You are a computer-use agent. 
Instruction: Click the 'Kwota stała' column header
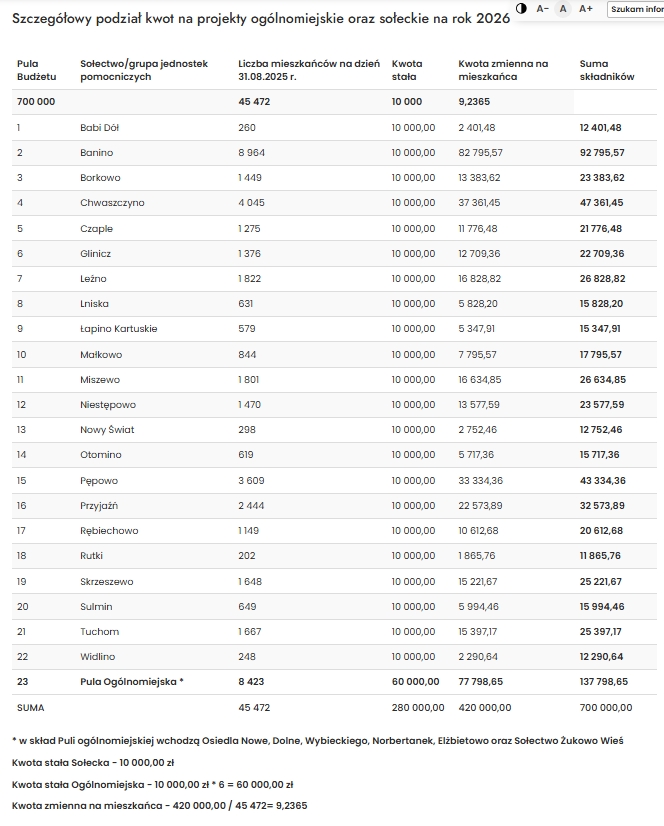click(x=407, y=70)
